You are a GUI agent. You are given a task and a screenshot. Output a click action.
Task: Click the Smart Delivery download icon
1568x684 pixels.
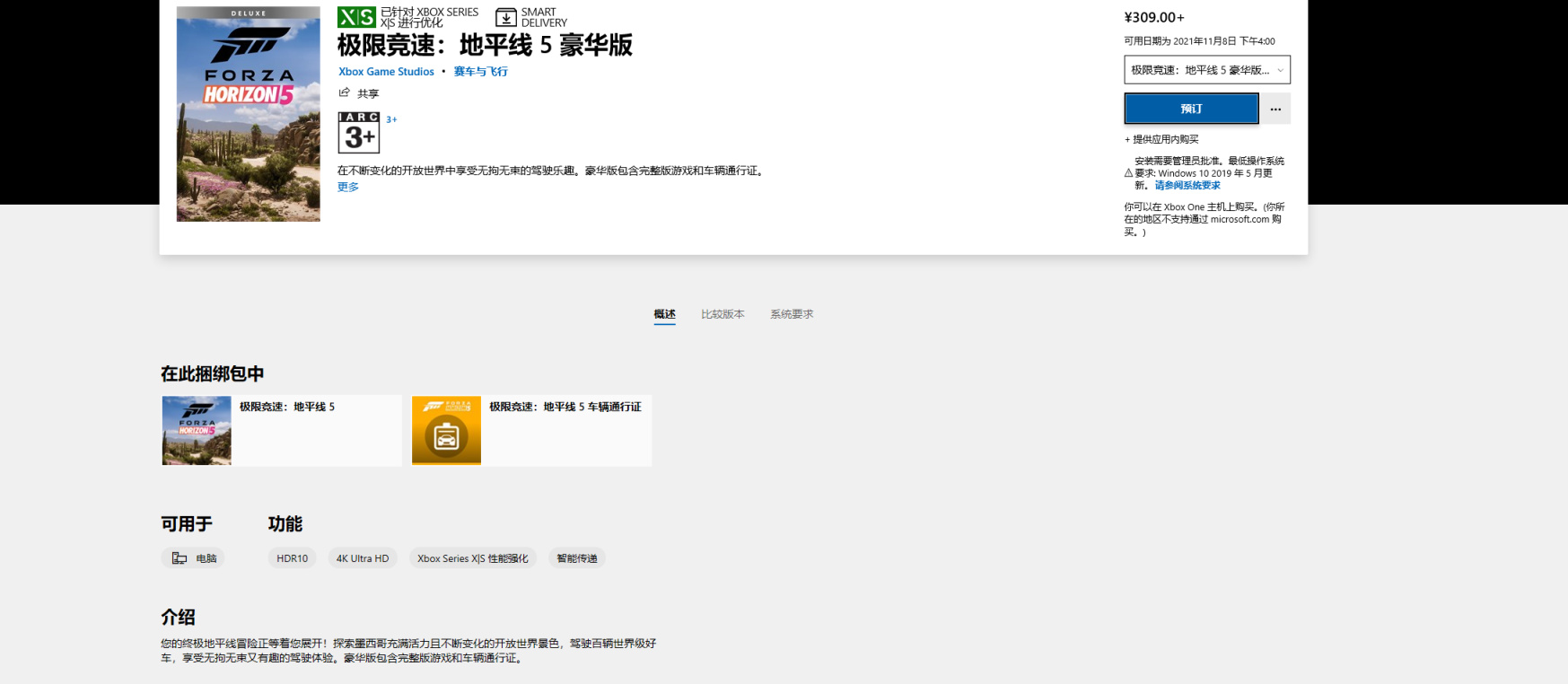click(x=506, y=17)
